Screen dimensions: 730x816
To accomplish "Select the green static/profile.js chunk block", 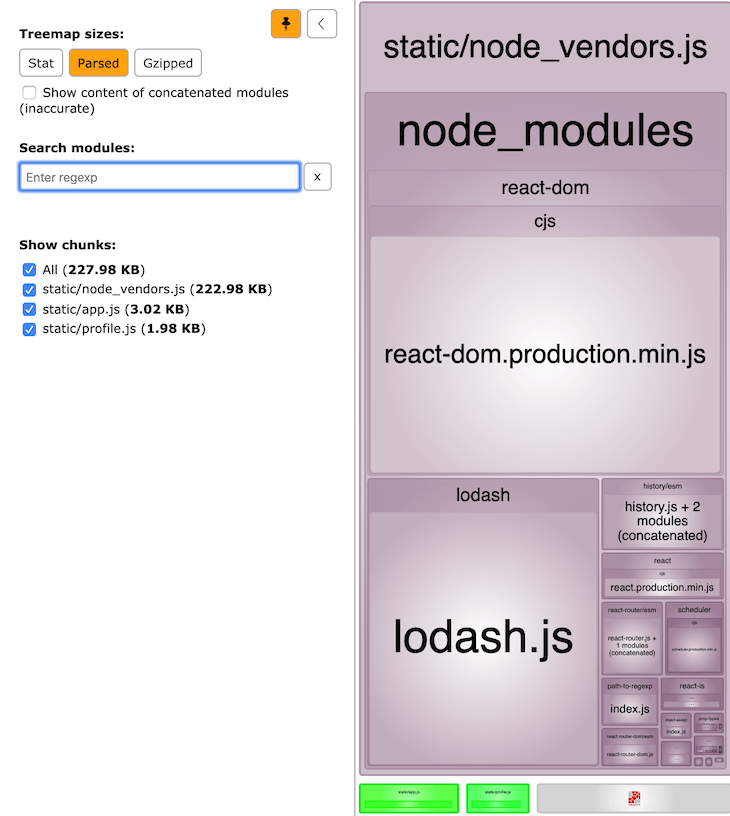I will pos(497,798).
